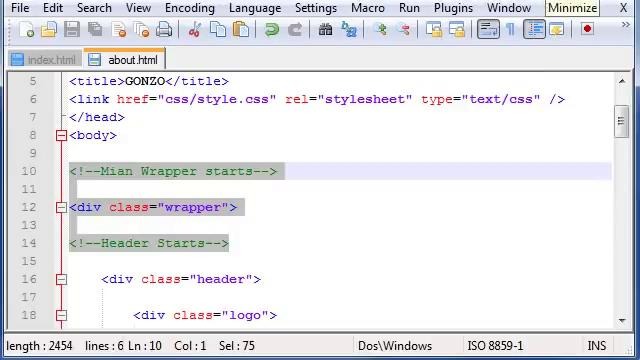This screenshot has height=360, width=640.
Task: Click css/style.css href value on line 6
Action: coord(217,99)
